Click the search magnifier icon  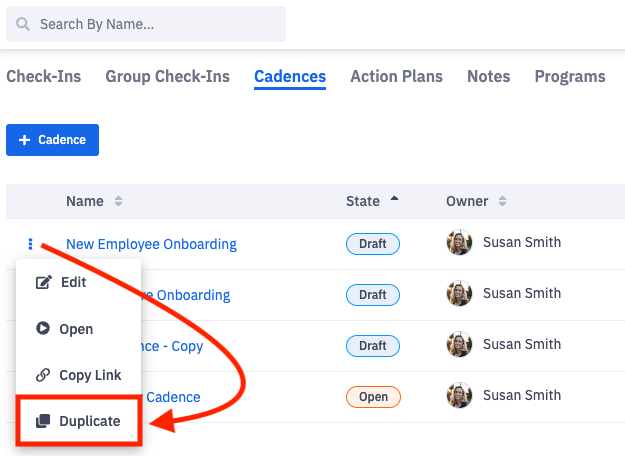[23, 24]
